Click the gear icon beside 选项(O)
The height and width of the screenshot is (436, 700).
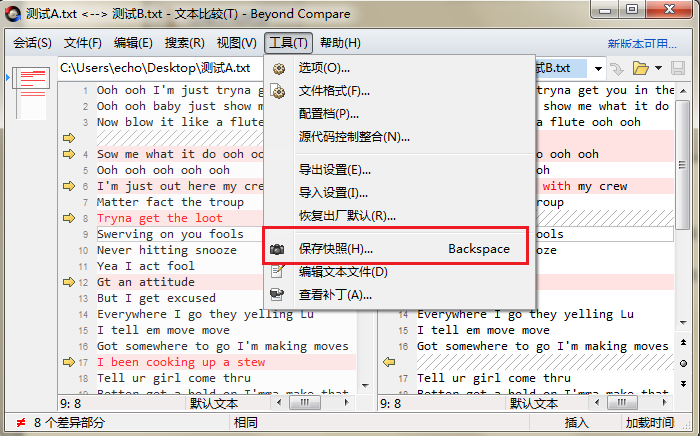tap(279, 68)
